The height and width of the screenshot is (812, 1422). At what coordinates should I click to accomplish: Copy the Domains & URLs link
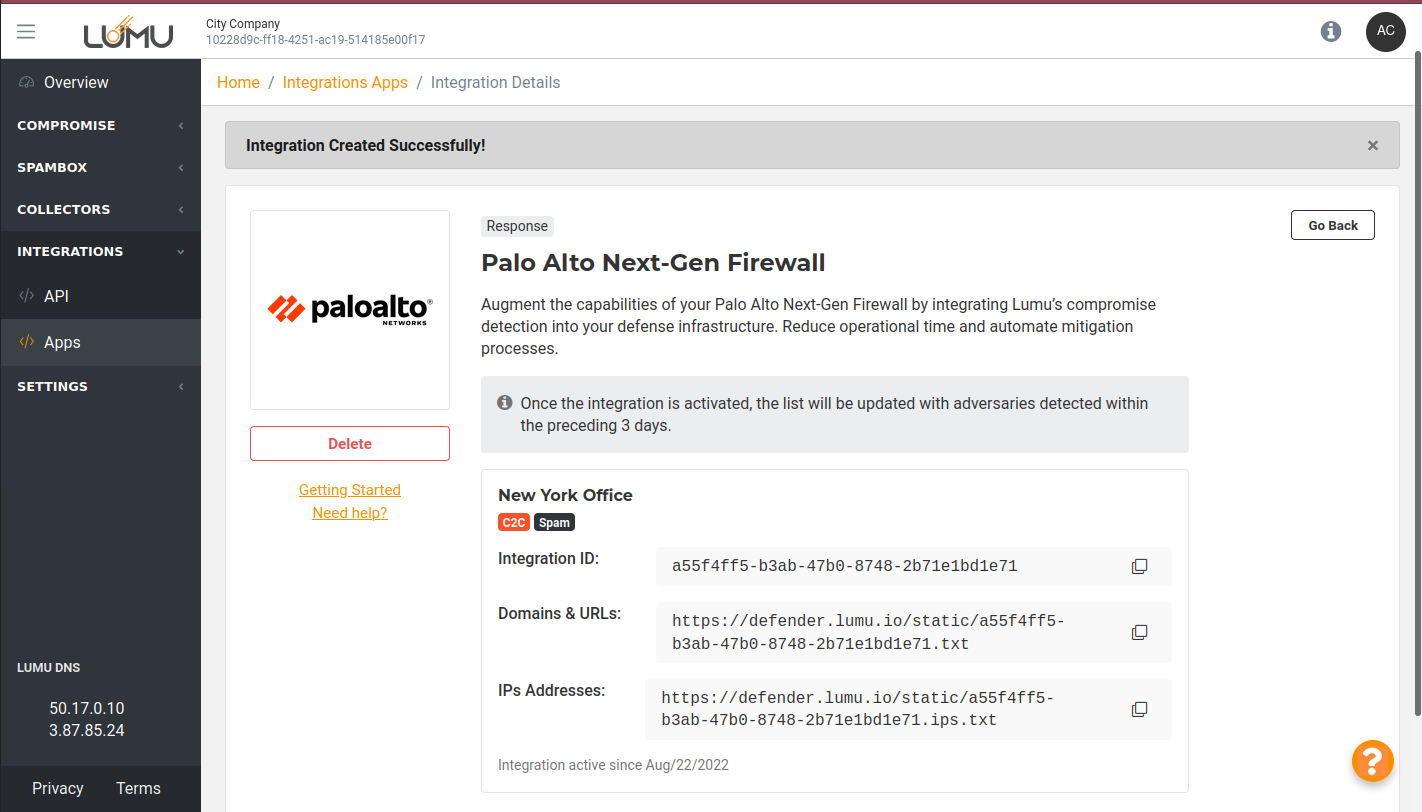click(1139, 632)
